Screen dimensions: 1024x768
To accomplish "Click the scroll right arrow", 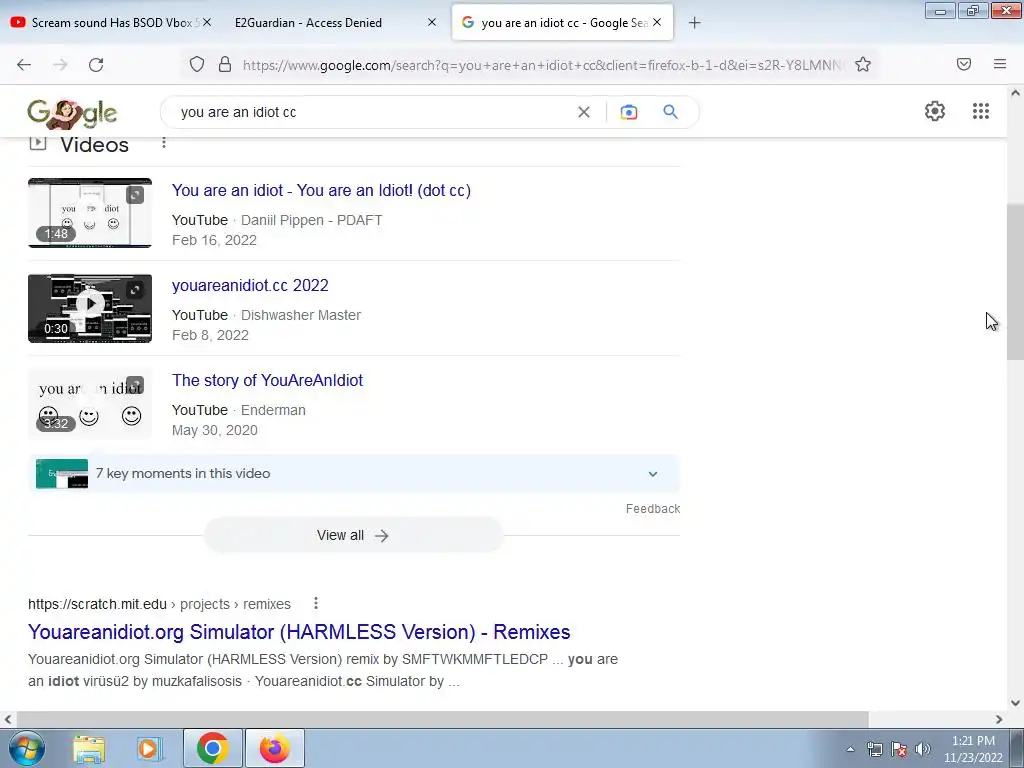I will [x=999, y=719].
